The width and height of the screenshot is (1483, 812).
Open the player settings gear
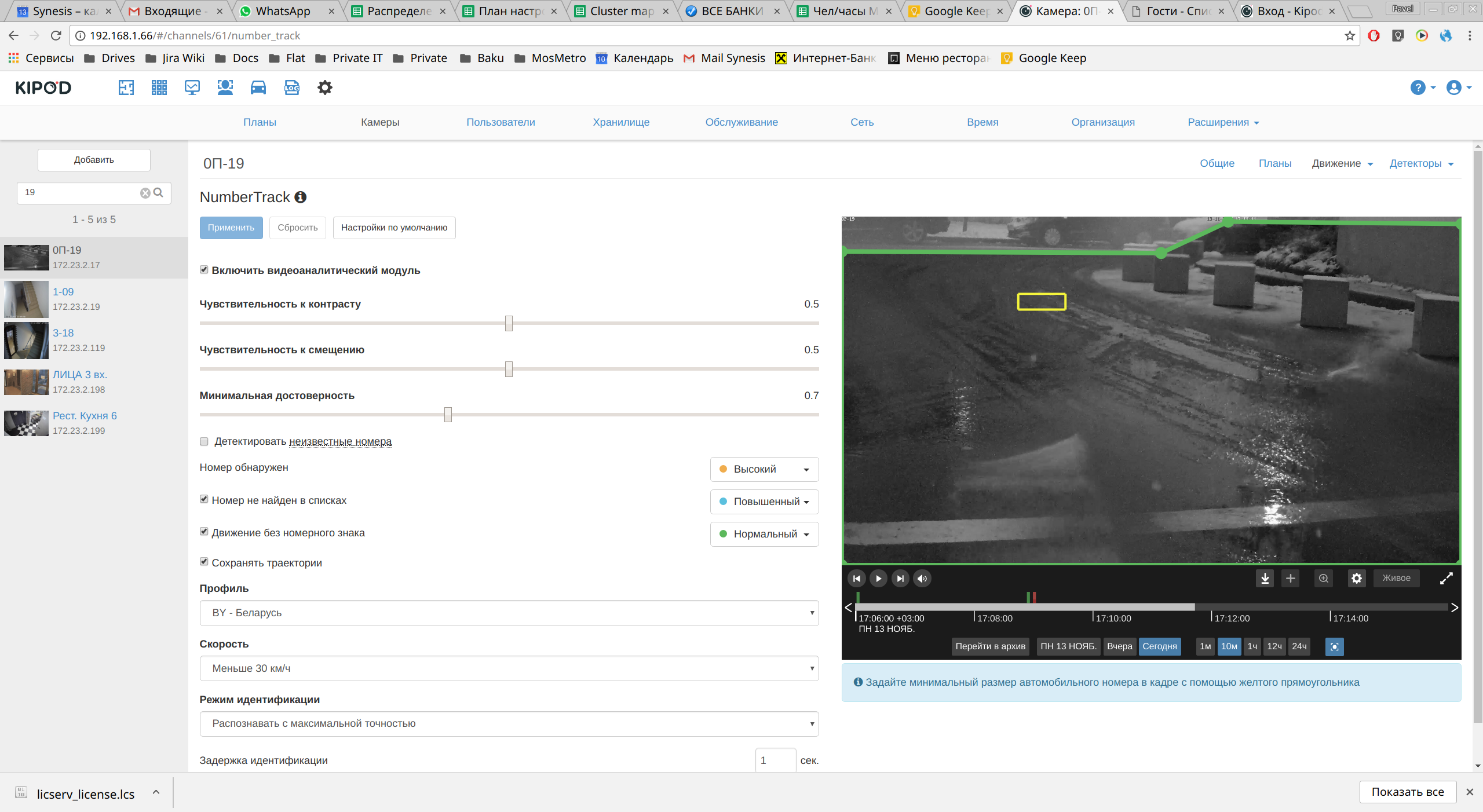[1357, 578]
